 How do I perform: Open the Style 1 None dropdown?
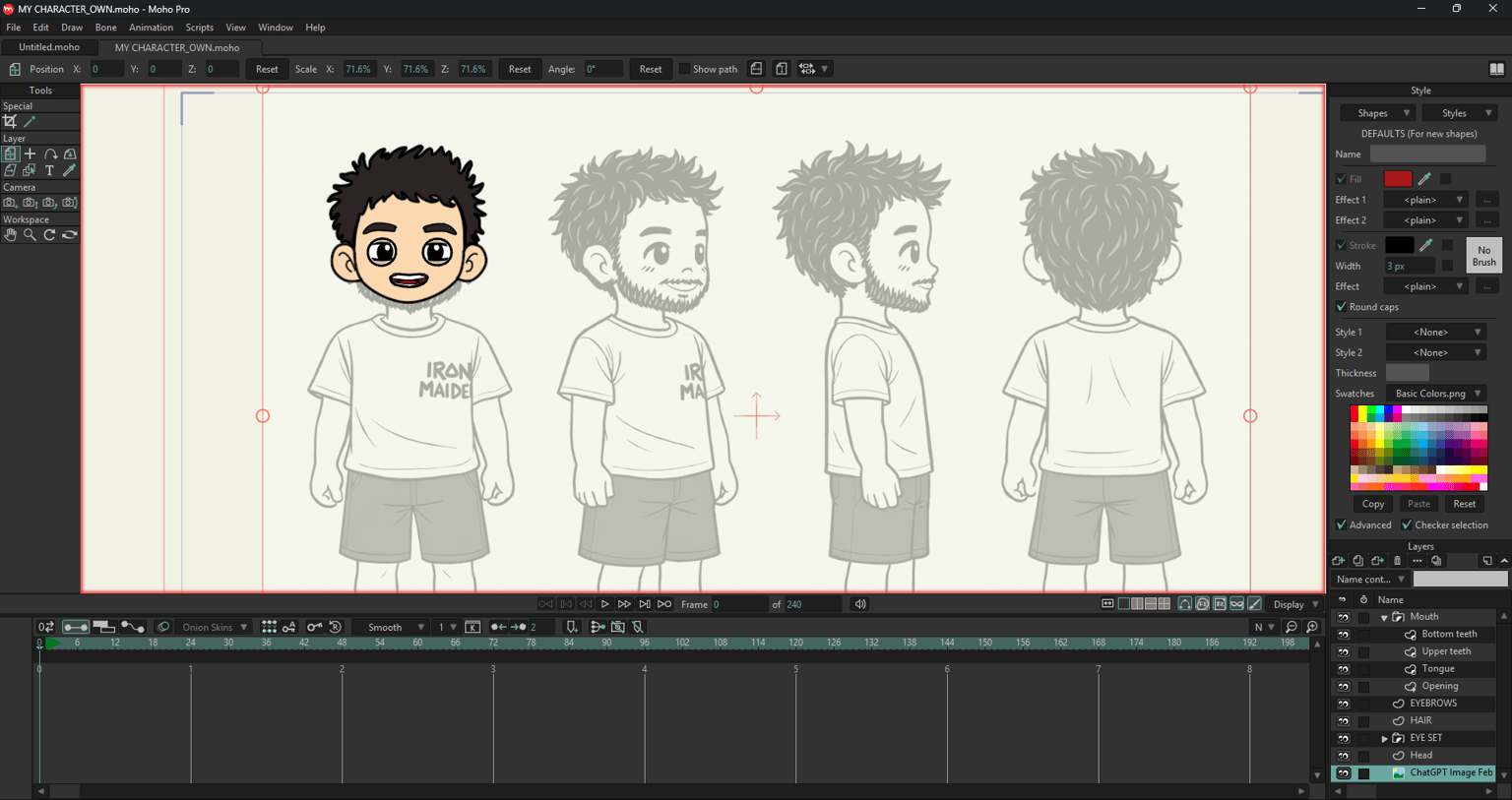click(1436, 333)
